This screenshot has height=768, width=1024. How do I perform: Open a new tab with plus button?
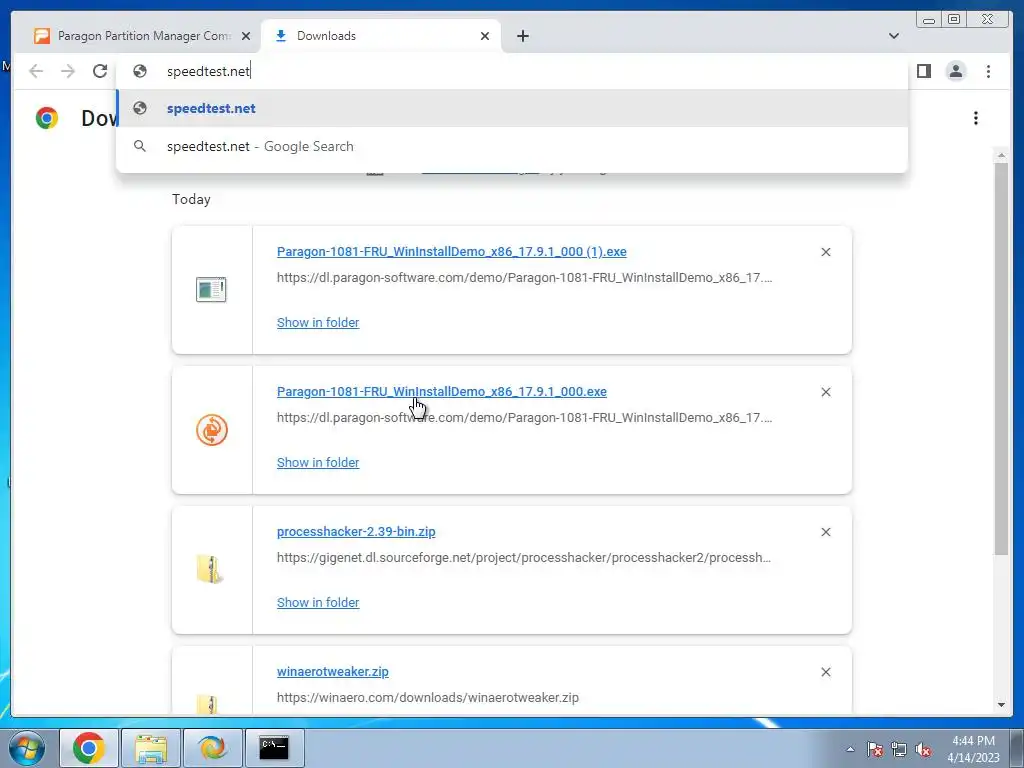(522, 36)
